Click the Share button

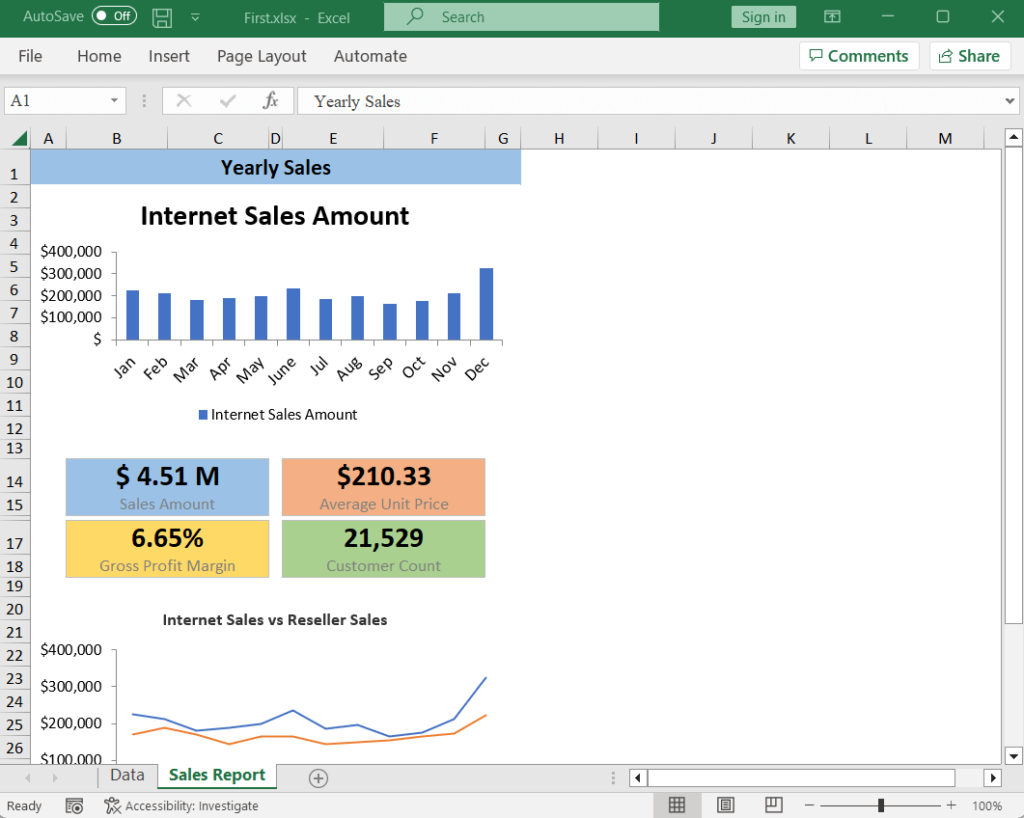click(x=969, y=55)
